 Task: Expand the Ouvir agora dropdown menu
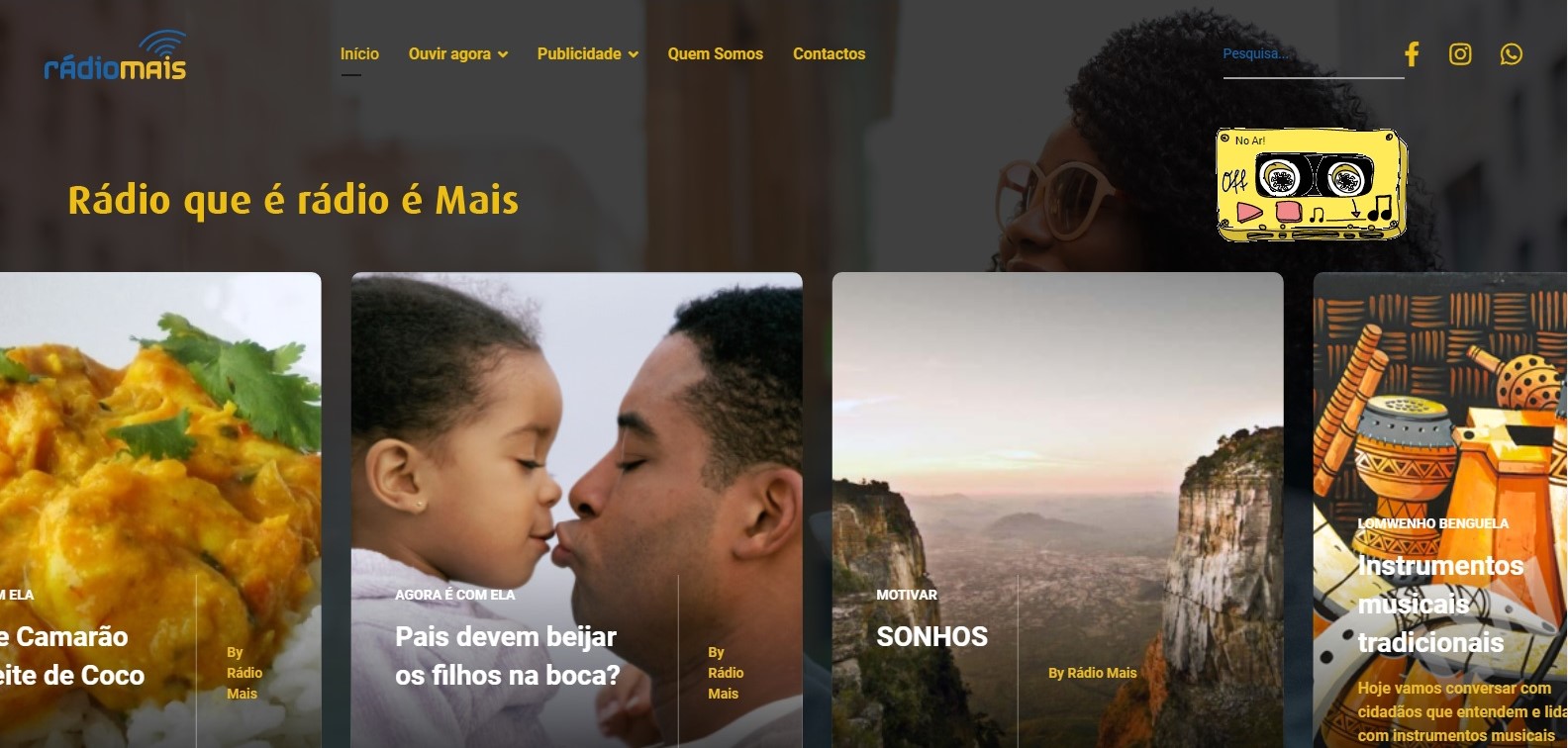click(x=458, y=53)
